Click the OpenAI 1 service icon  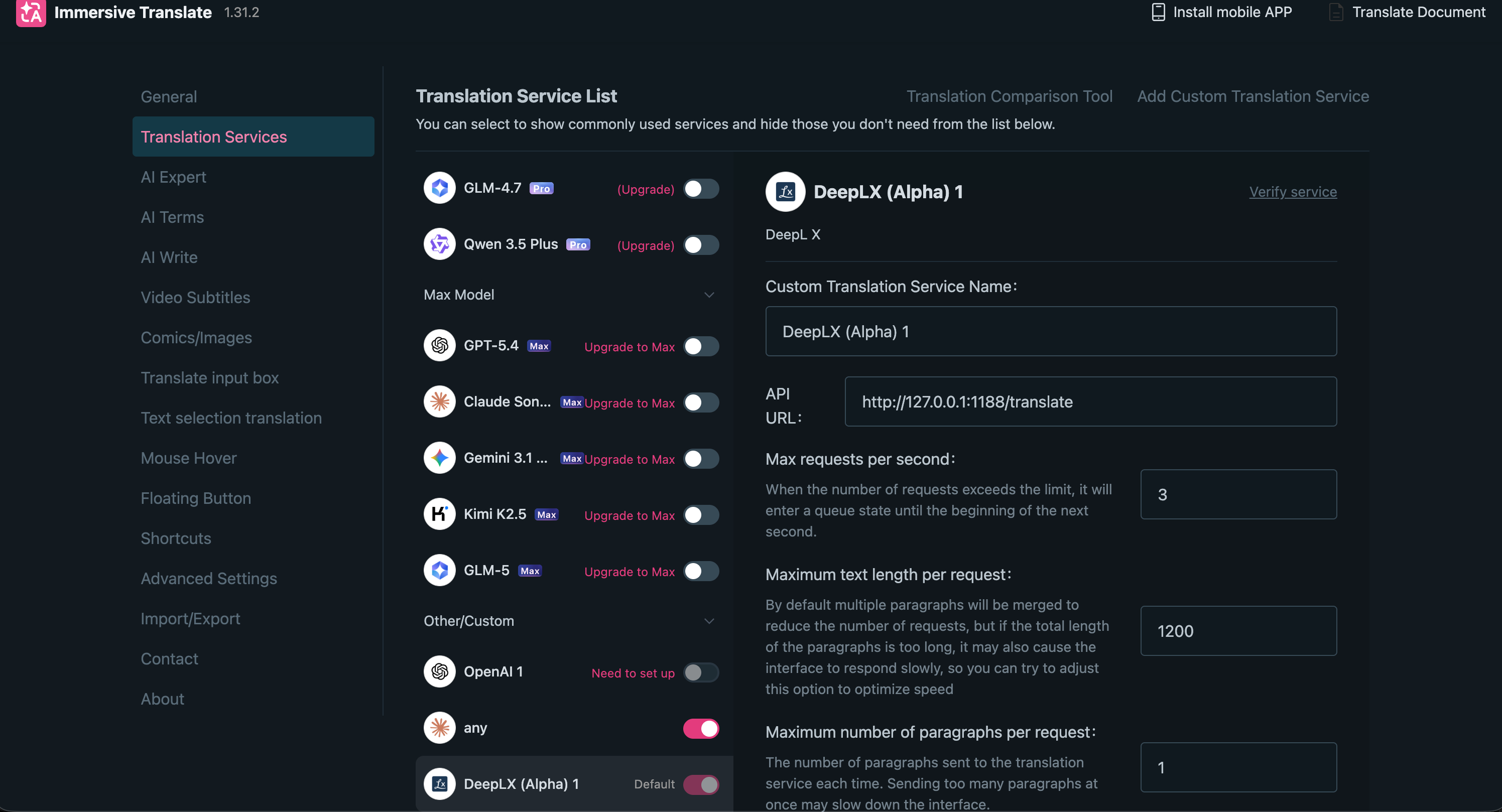[x=440, y=672]
